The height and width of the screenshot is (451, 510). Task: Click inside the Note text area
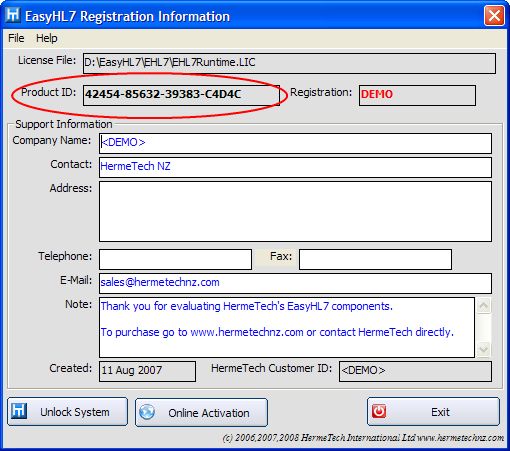pyautogui.click(x=287, y=327)
